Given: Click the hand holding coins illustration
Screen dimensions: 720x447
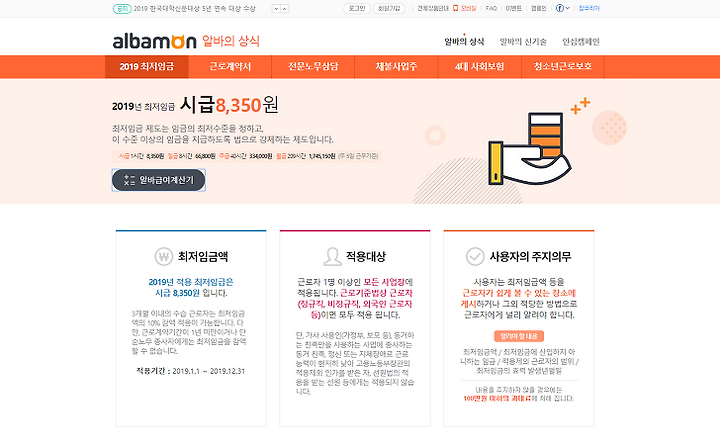Looking at the screenshot, I should pyautogui.click(x=530, y=148).
